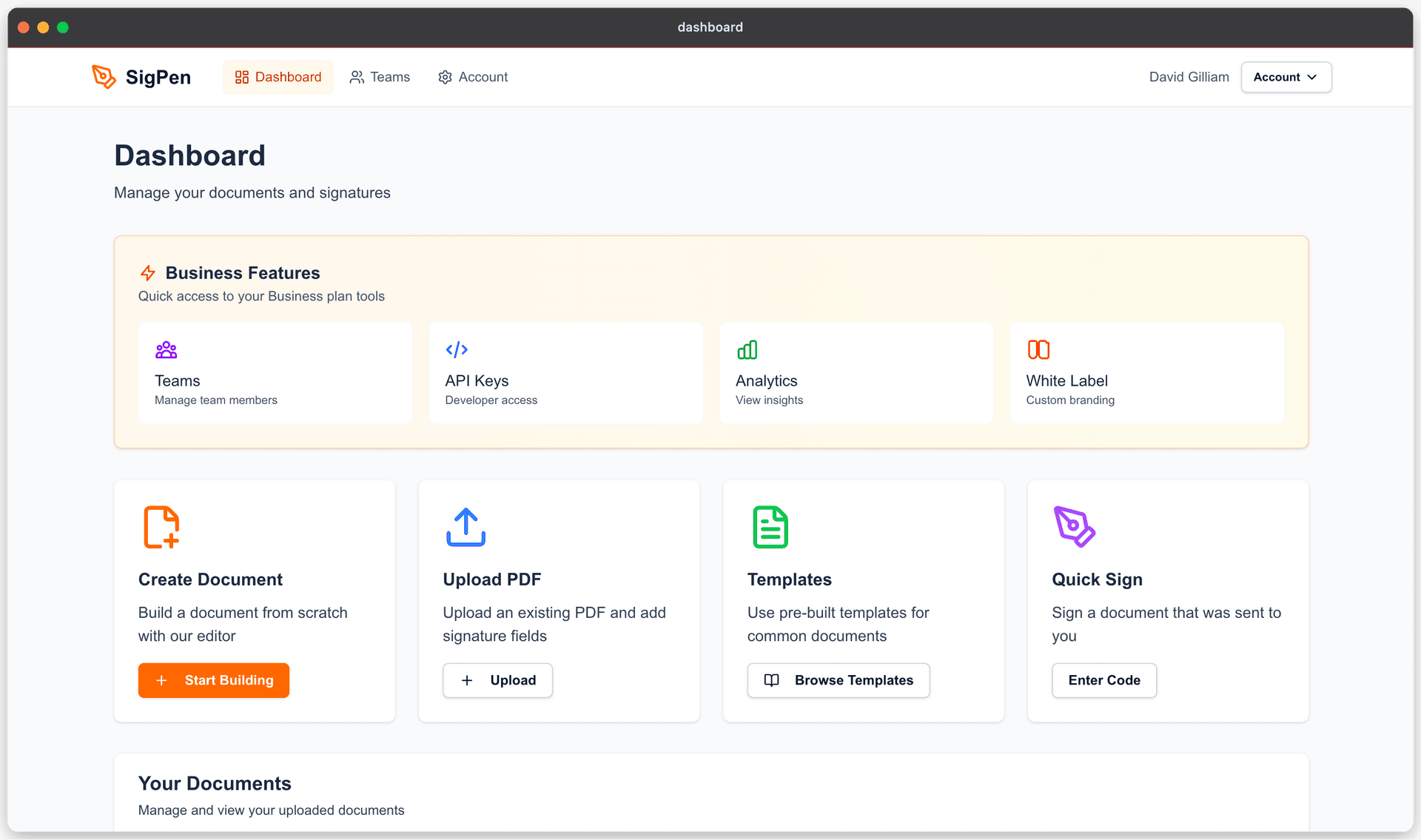Click the Upload PDF arrow icon

(x=466, y=527)
